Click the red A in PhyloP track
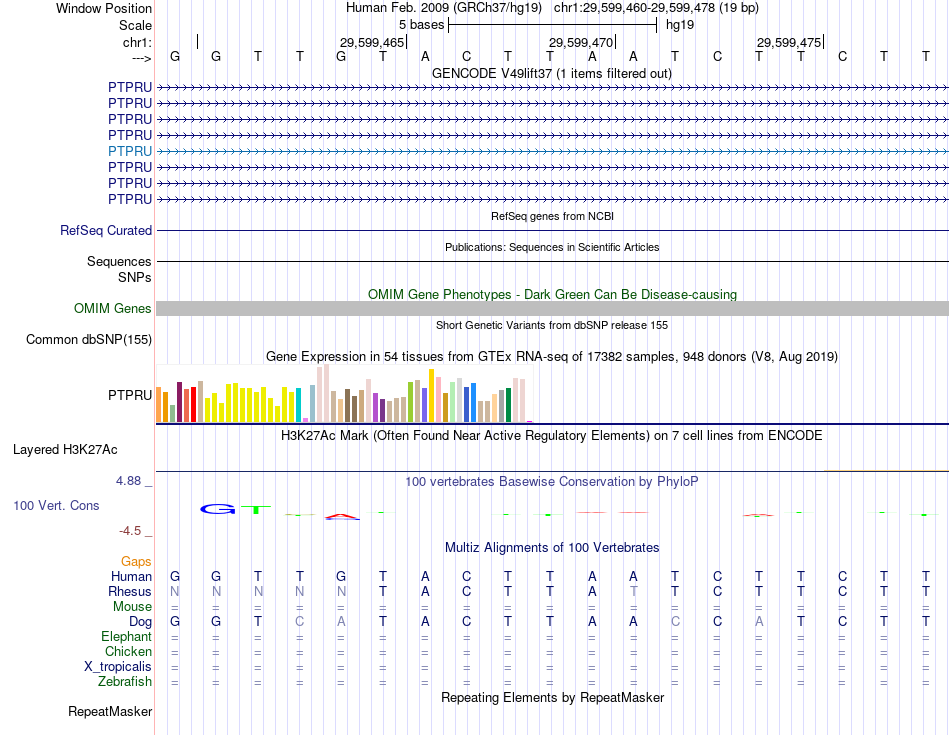The height and width of the screenshot is (735, 950). click(342, 516)
